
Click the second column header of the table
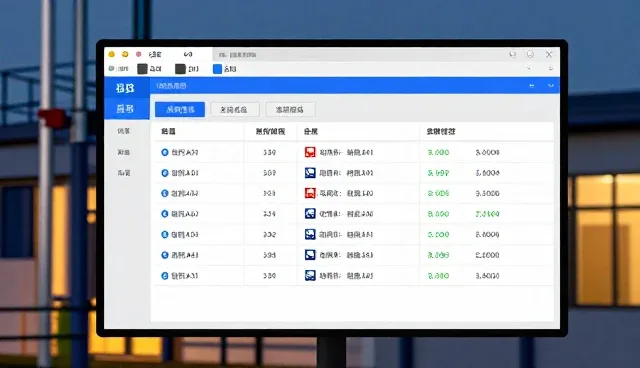click(270, 131)
